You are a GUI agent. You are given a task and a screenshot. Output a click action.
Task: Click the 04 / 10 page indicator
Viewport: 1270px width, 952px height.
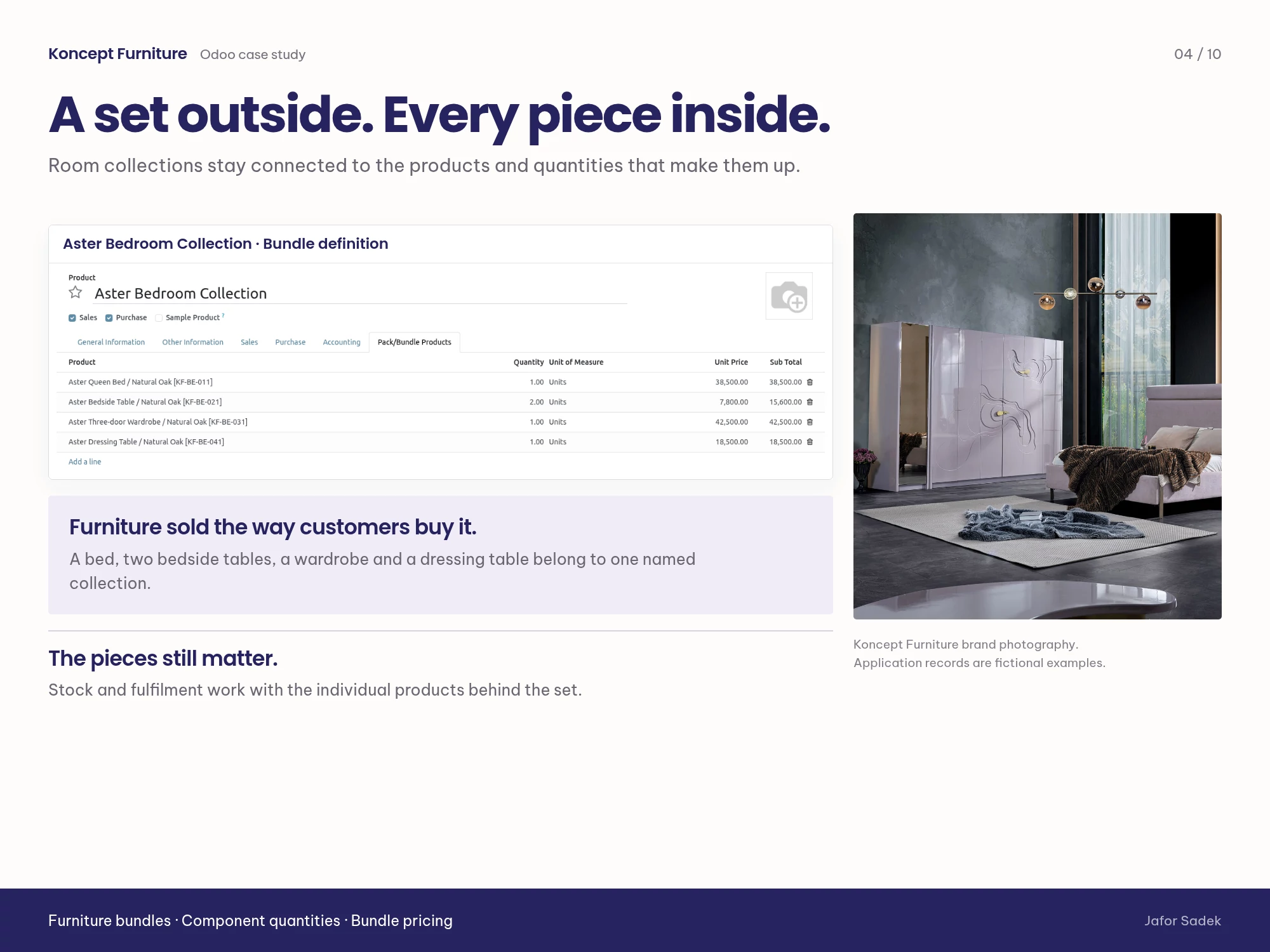tap(1198, 54)
